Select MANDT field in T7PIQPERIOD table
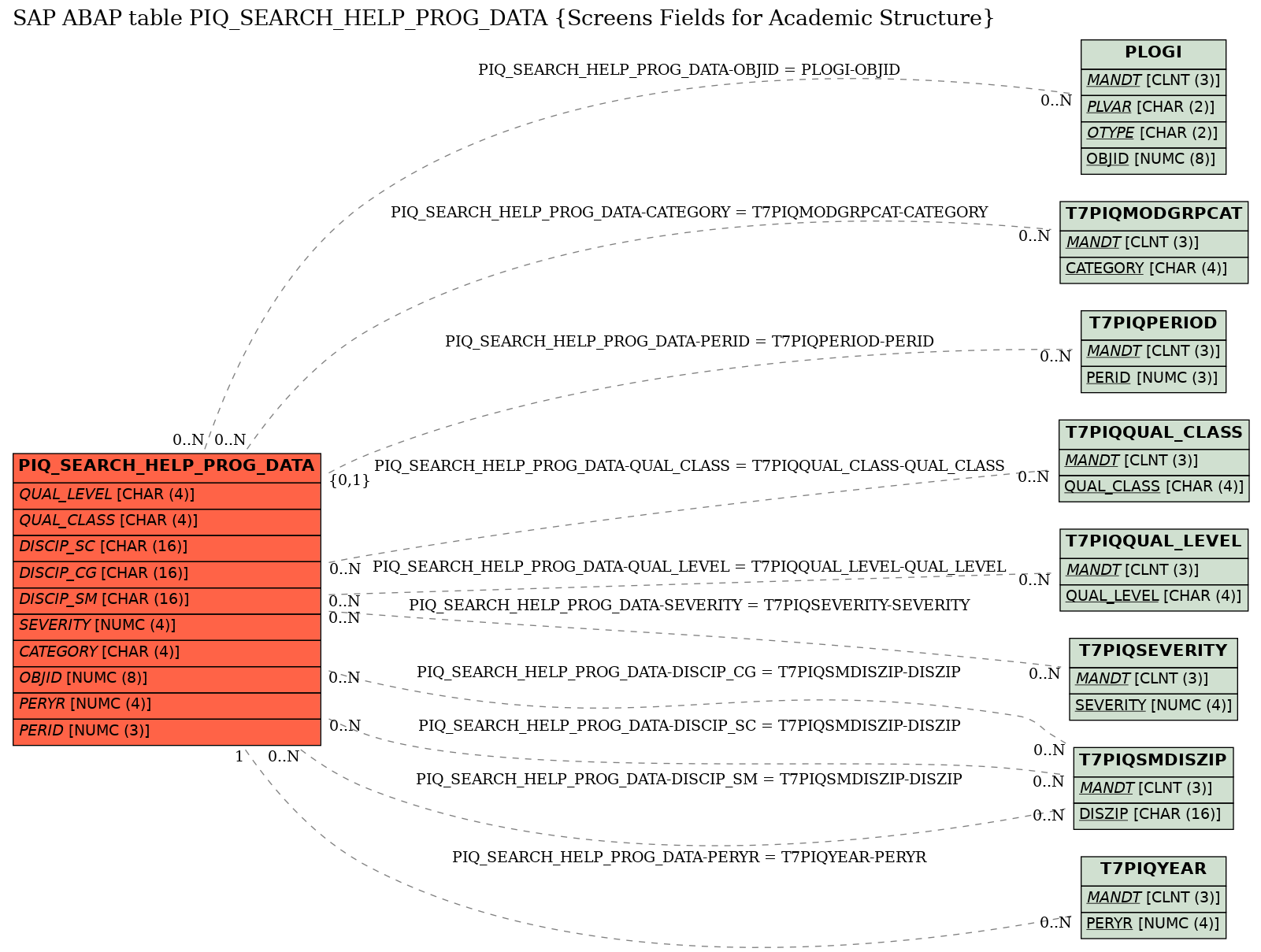The height and width of the screenshot is (952, 1261). click(x=1153, y=352)
